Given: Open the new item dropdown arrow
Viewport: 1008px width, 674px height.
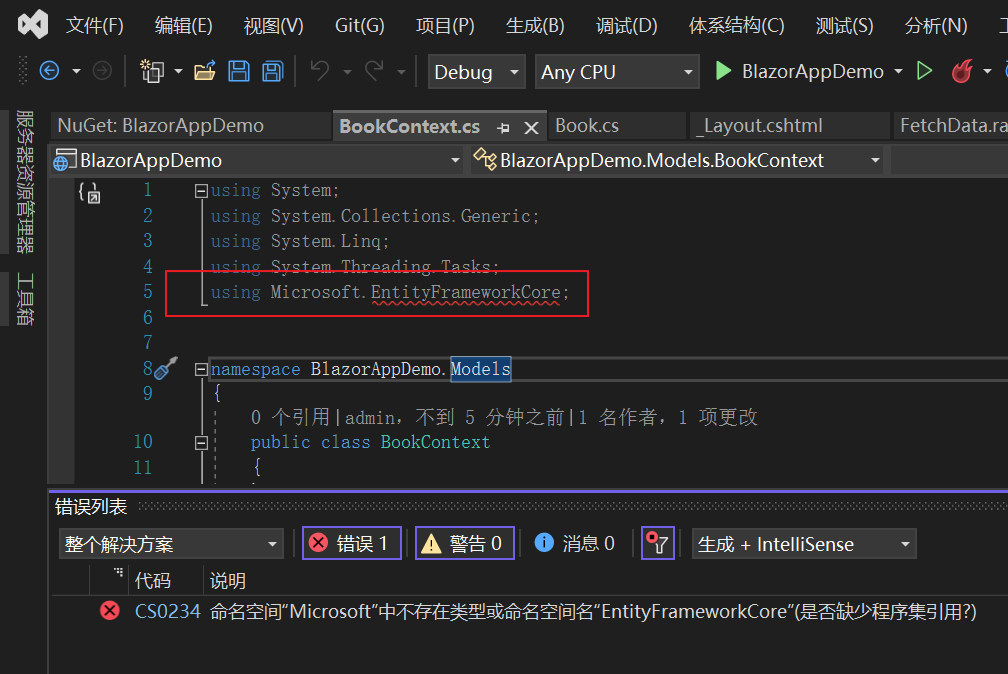Looking at the screenshot, I should [178, 71].
